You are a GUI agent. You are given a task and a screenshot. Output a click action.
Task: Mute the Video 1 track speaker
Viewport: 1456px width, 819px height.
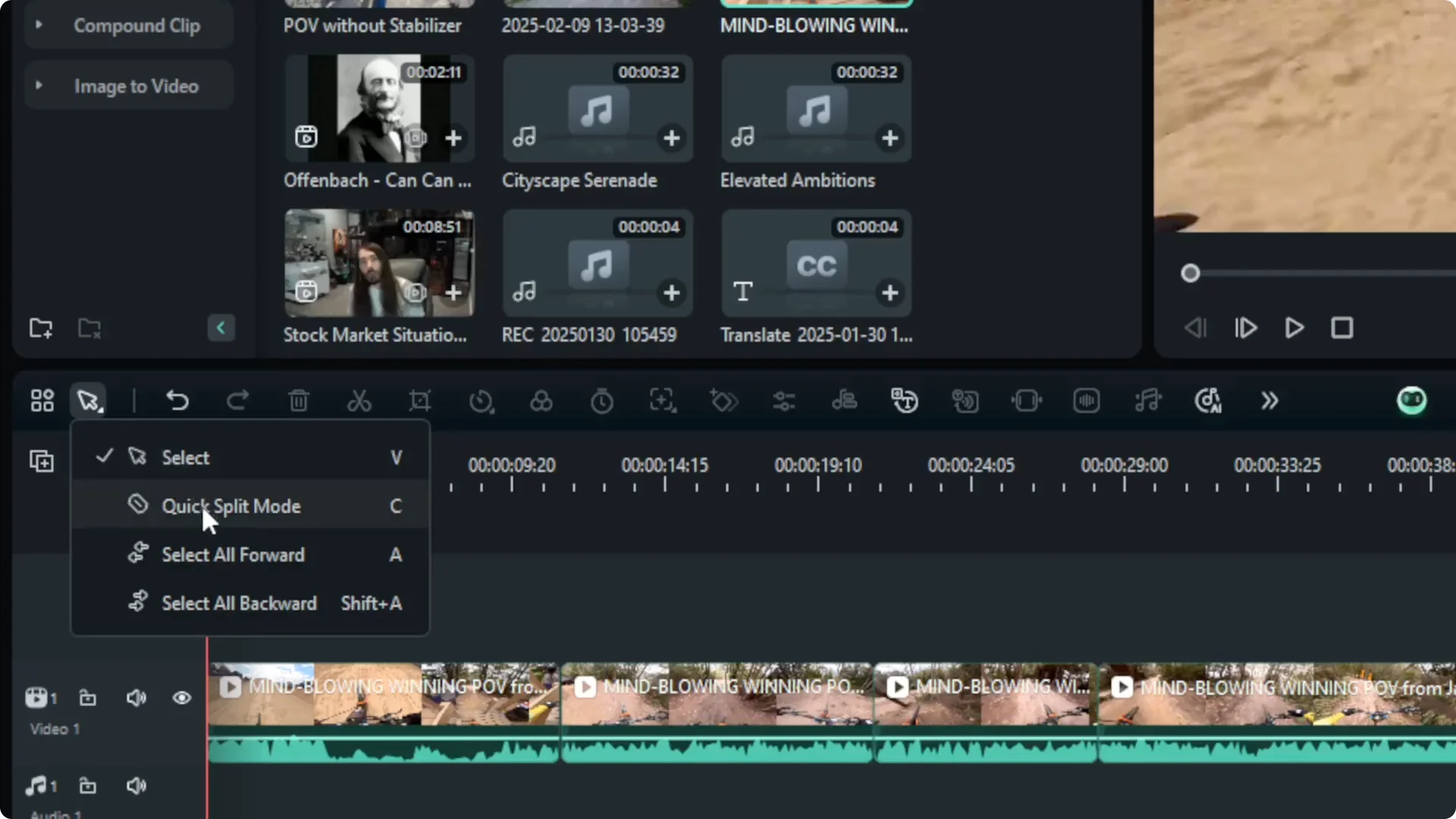136,698
